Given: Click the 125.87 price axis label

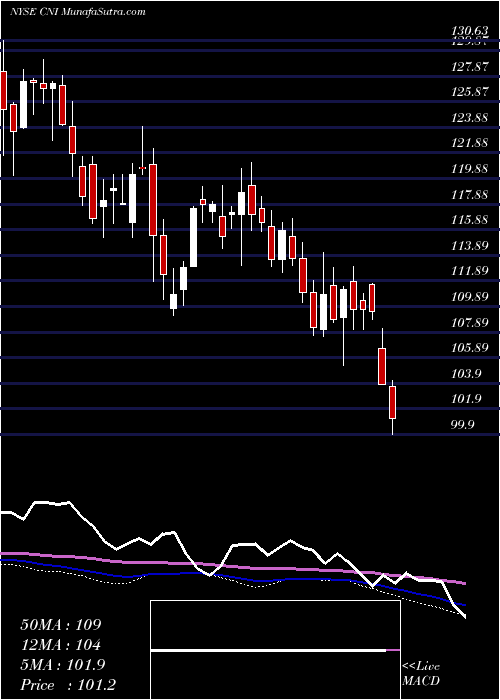Looking at the screenshot, I should pos(469,92).
